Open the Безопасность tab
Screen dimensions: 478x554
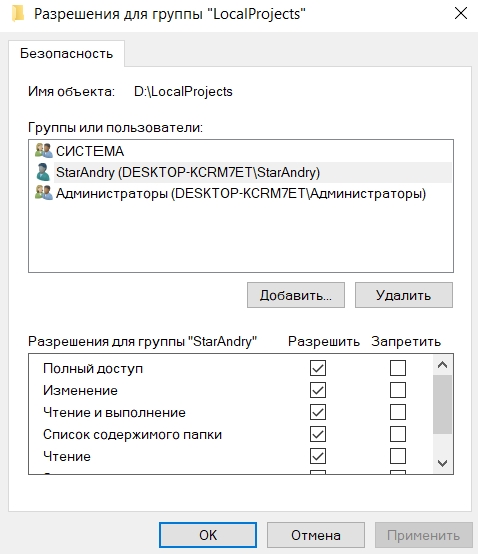point(66,53)
